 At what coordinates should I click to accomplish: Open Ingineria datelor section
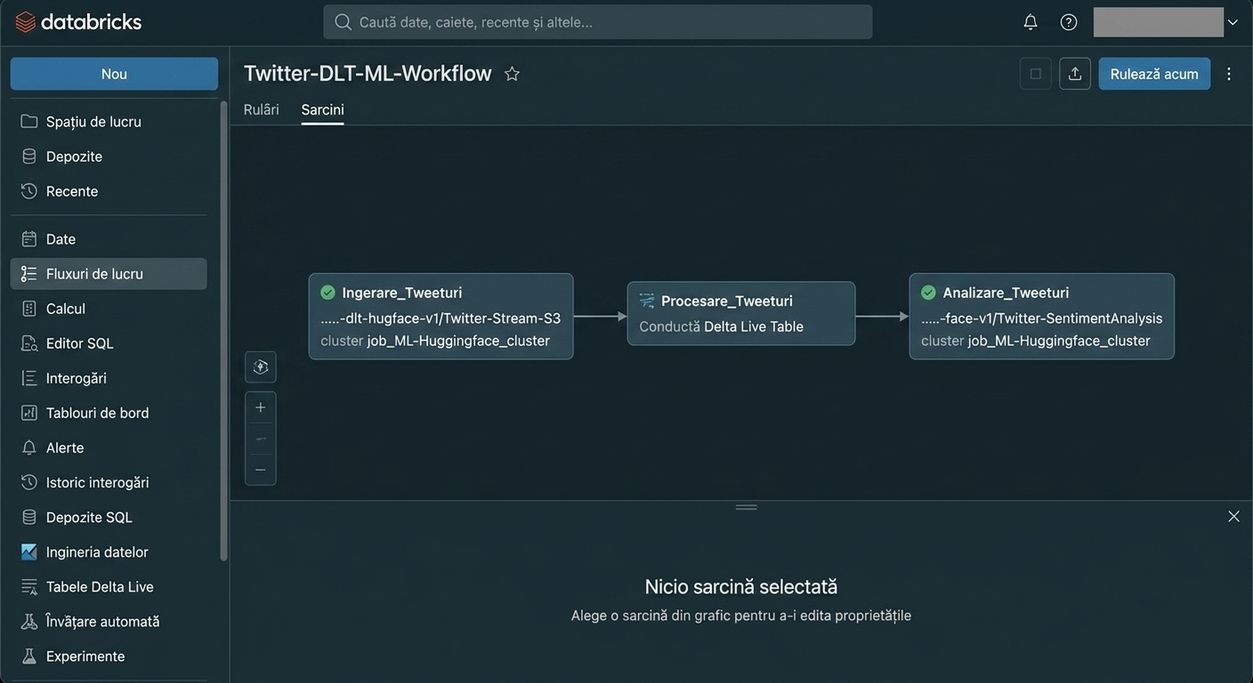[x=108, y=552]
